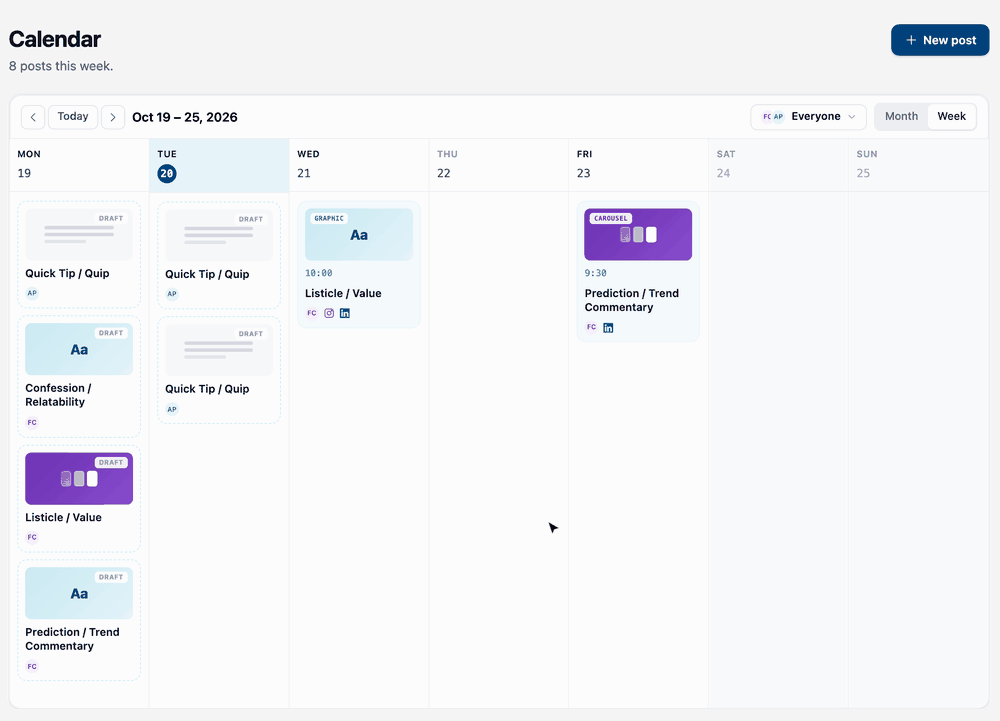
Task: Switch to Week view
Action: click(x=952, y=117)
